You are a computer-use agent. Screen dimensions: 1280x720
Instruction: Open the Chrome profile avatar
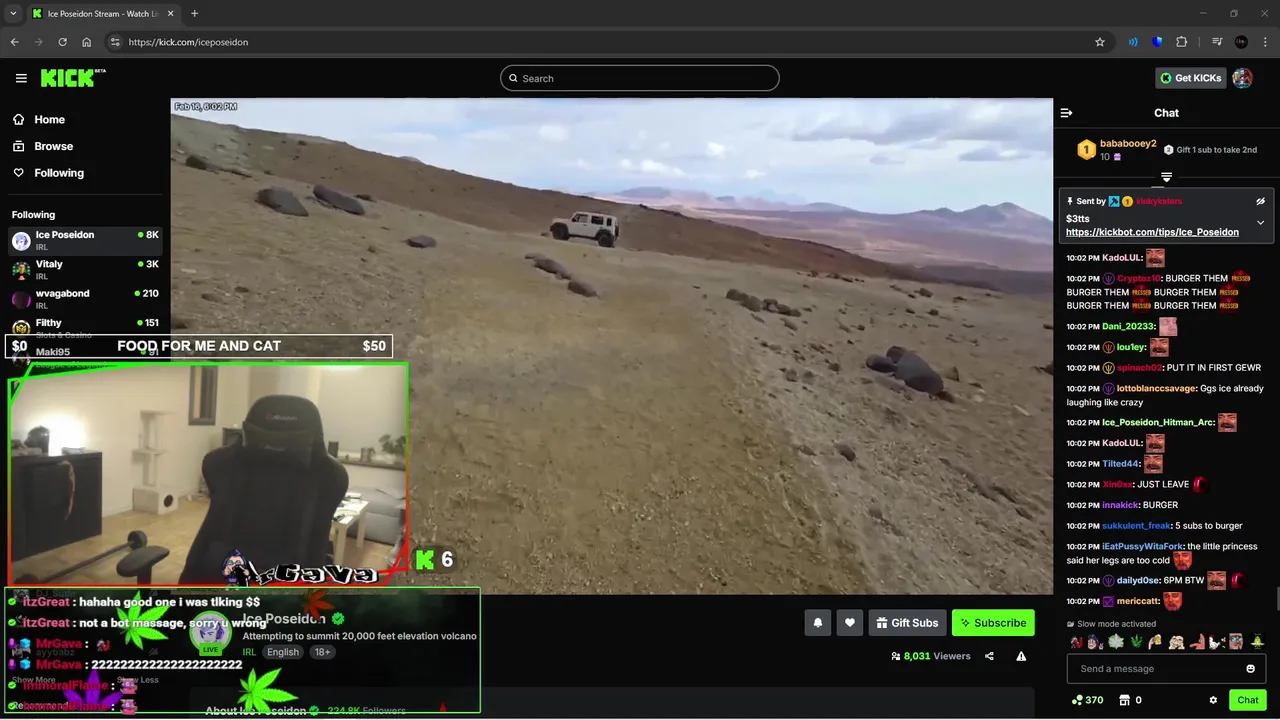tap(1241, 42)
